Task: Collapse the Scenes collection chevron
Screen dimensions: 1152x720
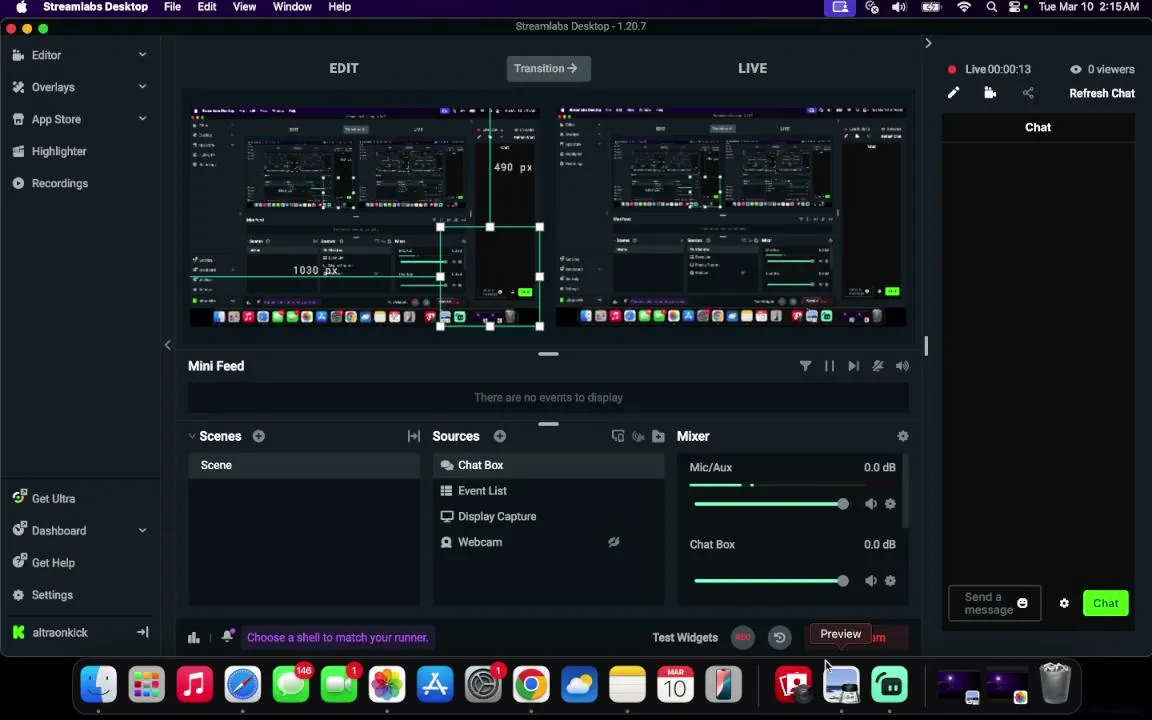Action: (192, 436)
